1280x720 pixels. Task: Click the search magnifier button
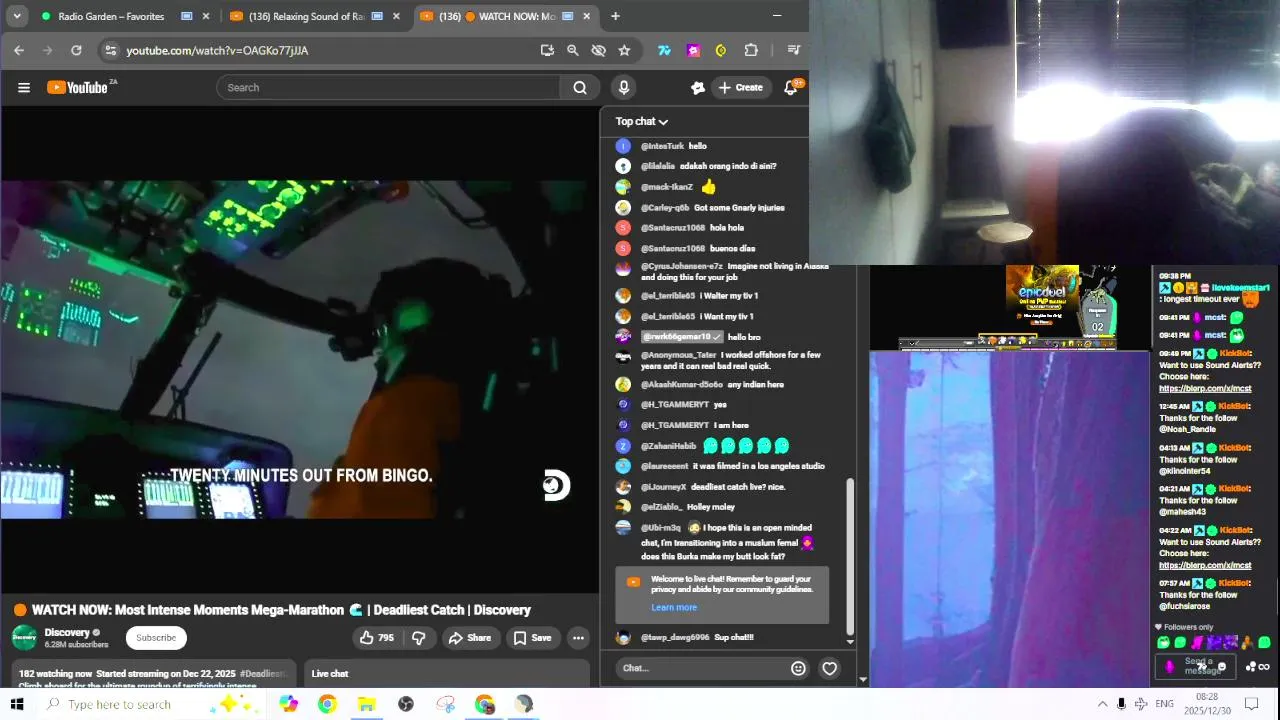[x=580, y=88]
